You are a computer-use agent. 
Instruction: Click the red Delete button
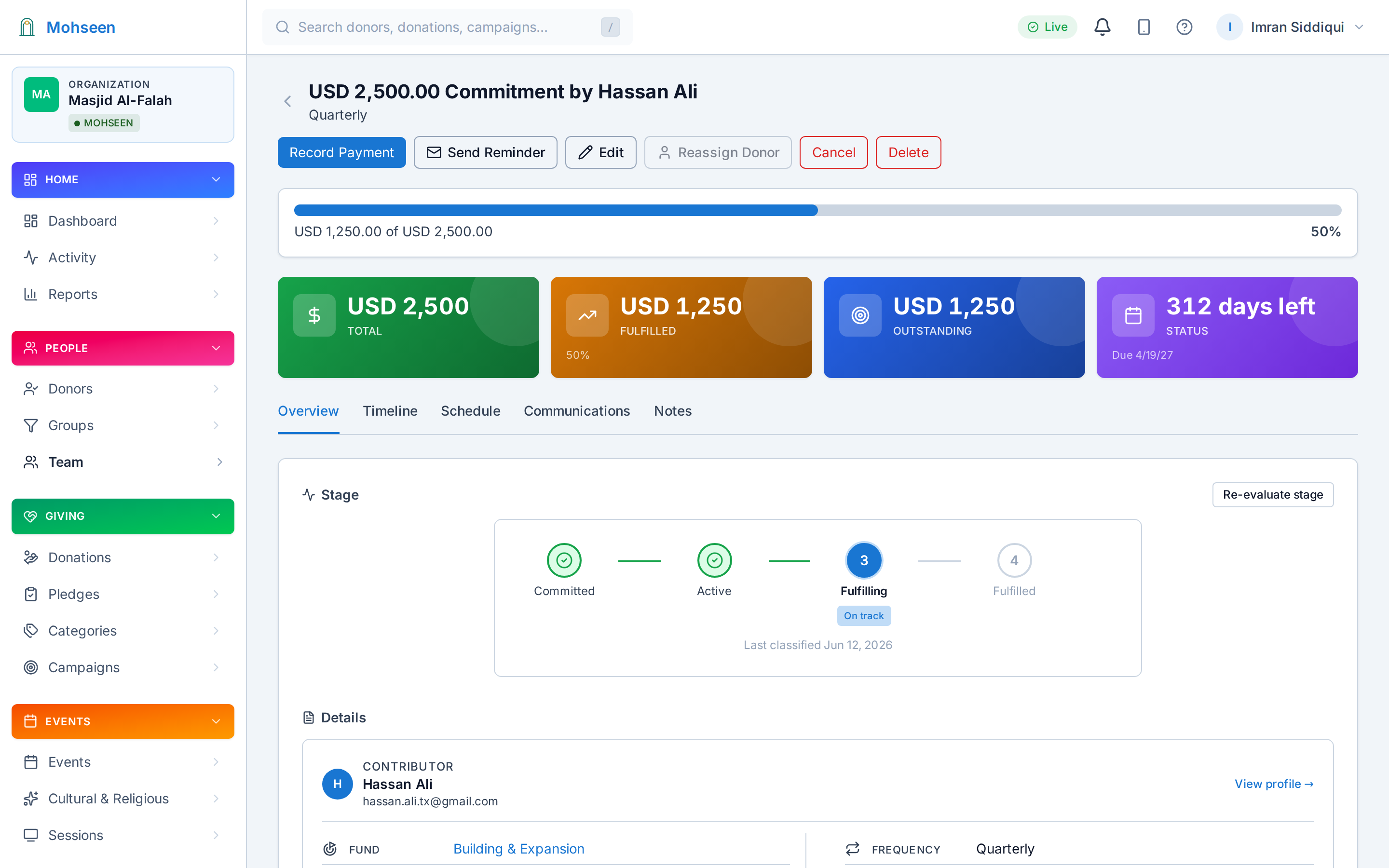[908, 152]
